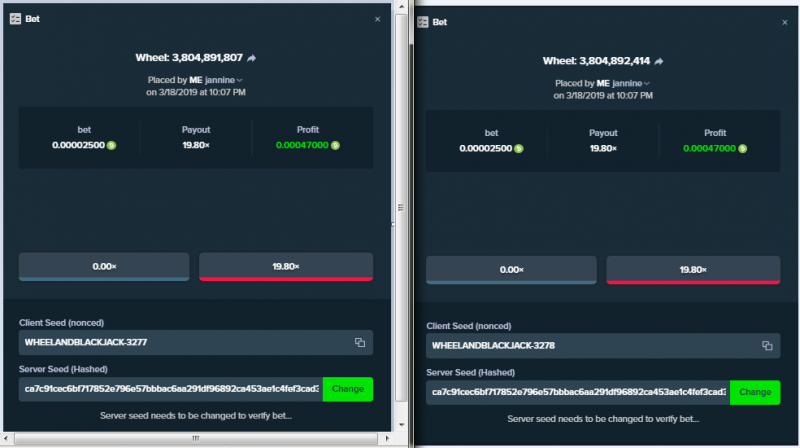Click the Bet list icon in right window
This screenshot has height=448, width=800.
(x=423, y=22)
